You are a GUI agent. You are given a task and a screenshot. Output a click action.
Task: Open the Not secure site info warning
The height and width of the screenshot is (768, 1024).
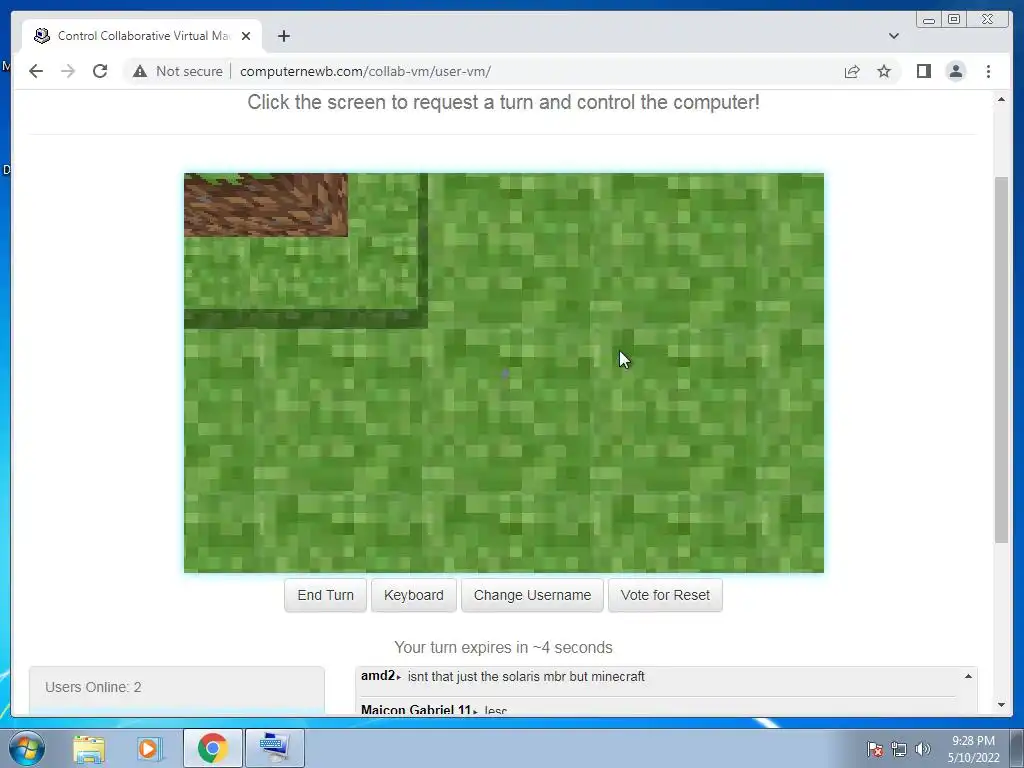click(178, 71)
